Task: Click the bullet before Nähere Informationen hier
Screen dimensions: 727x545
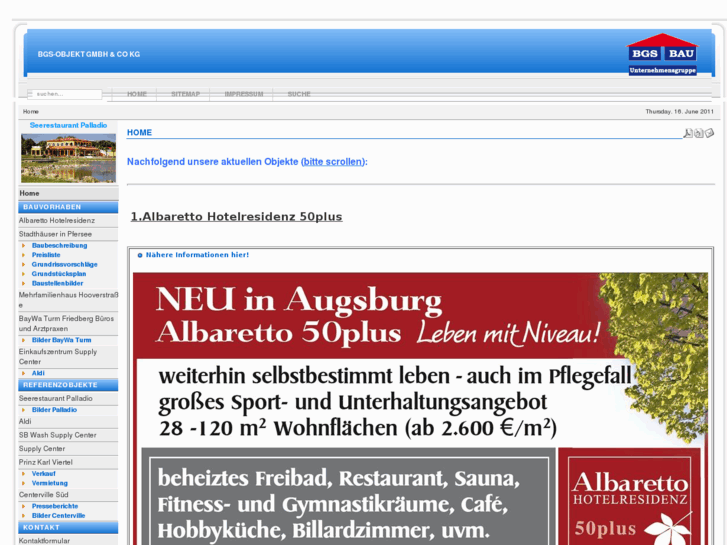Action: 140,255
